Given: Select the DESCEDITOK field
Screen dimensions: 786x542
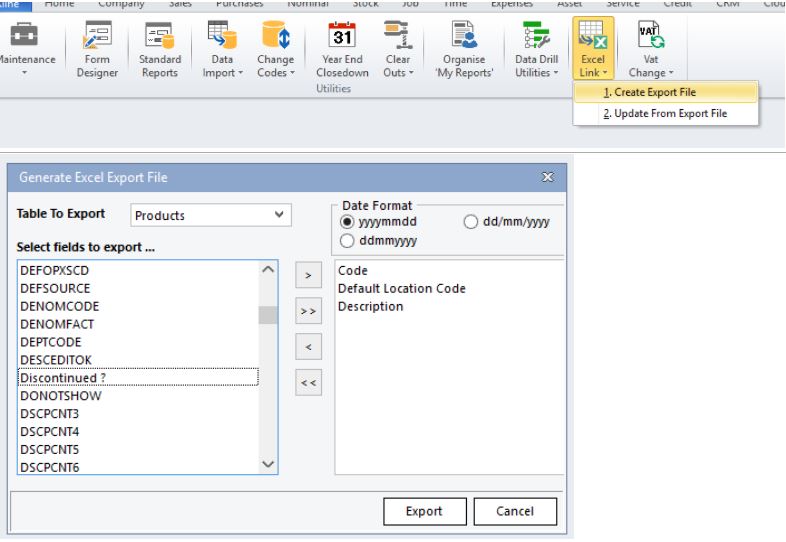Looking at the screenshot, I should coord(138,360).
